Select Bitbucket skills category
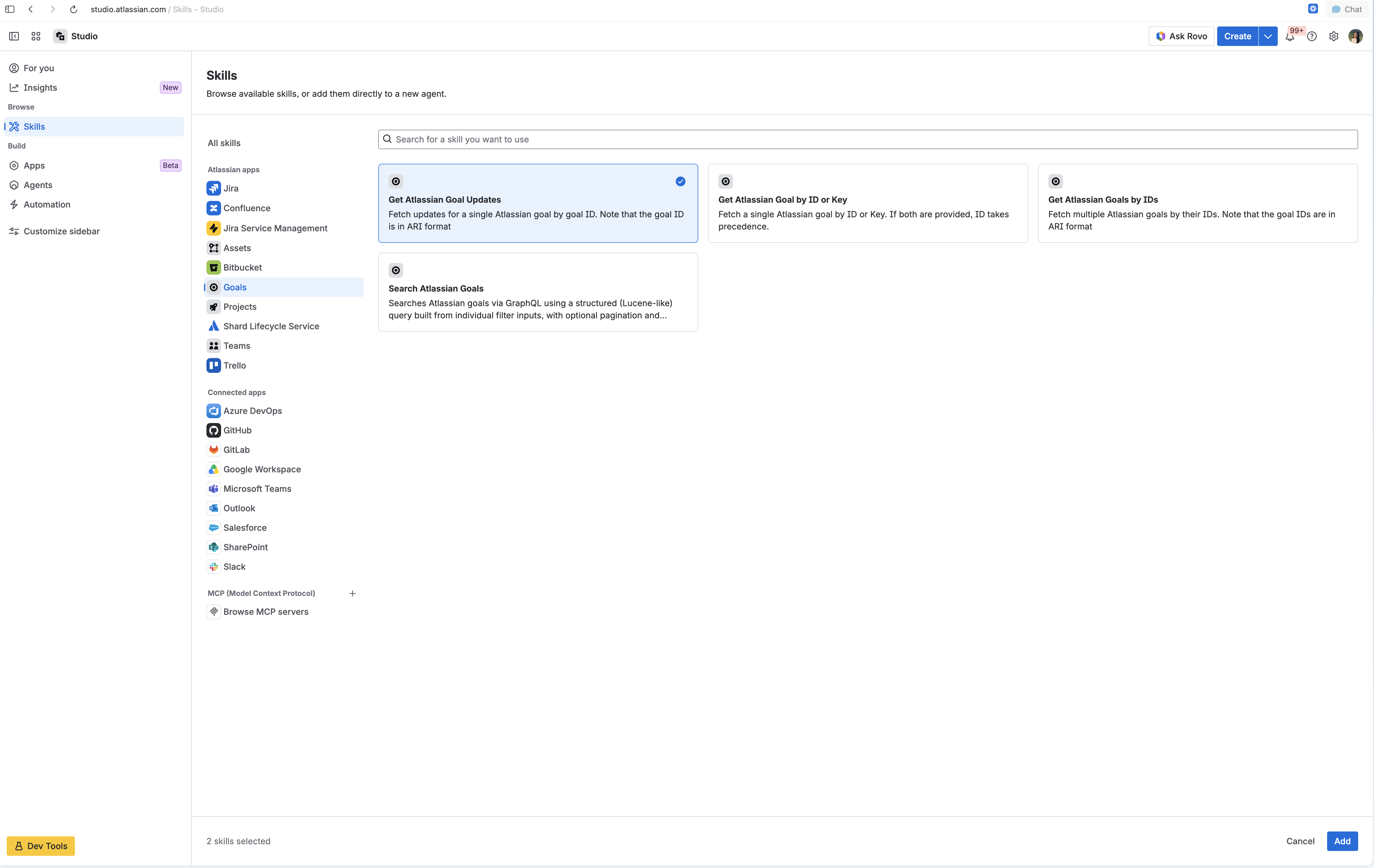The width and height of the screenshot is (1374, 868). [284, 268]
